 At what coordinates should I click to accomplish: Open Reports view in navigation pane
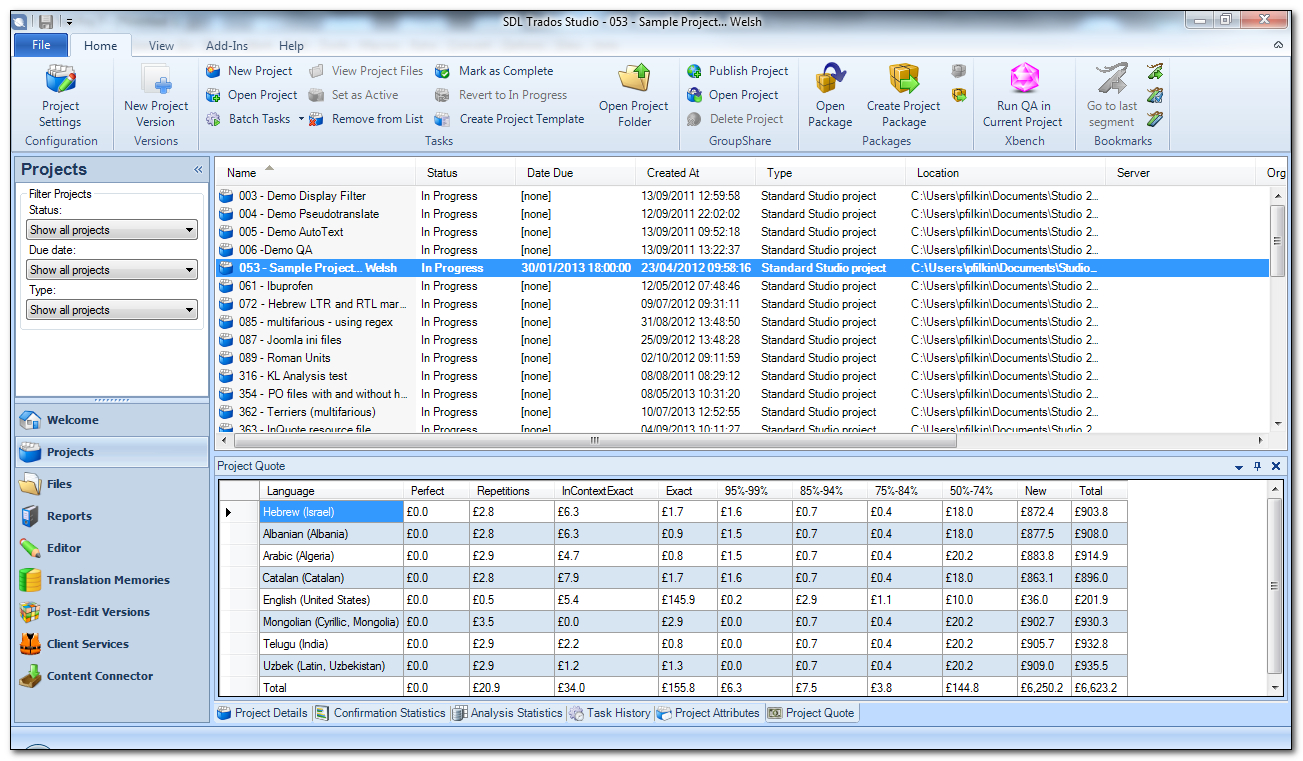tap(112, 516)
